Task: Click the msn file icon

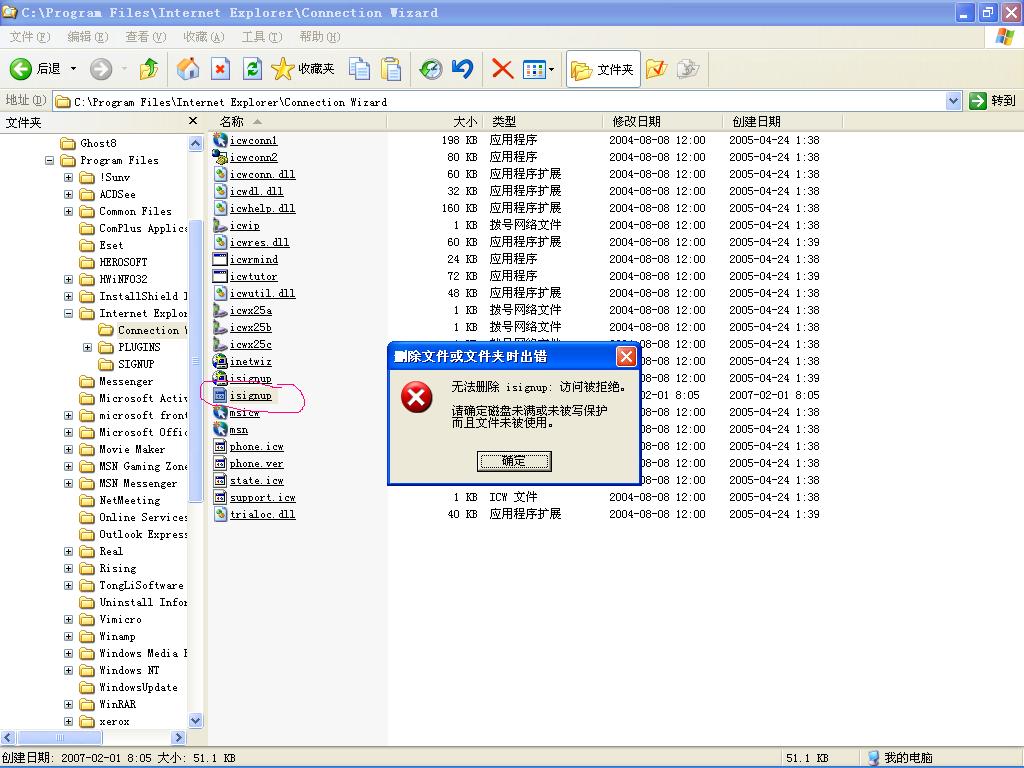Action: 220,429
